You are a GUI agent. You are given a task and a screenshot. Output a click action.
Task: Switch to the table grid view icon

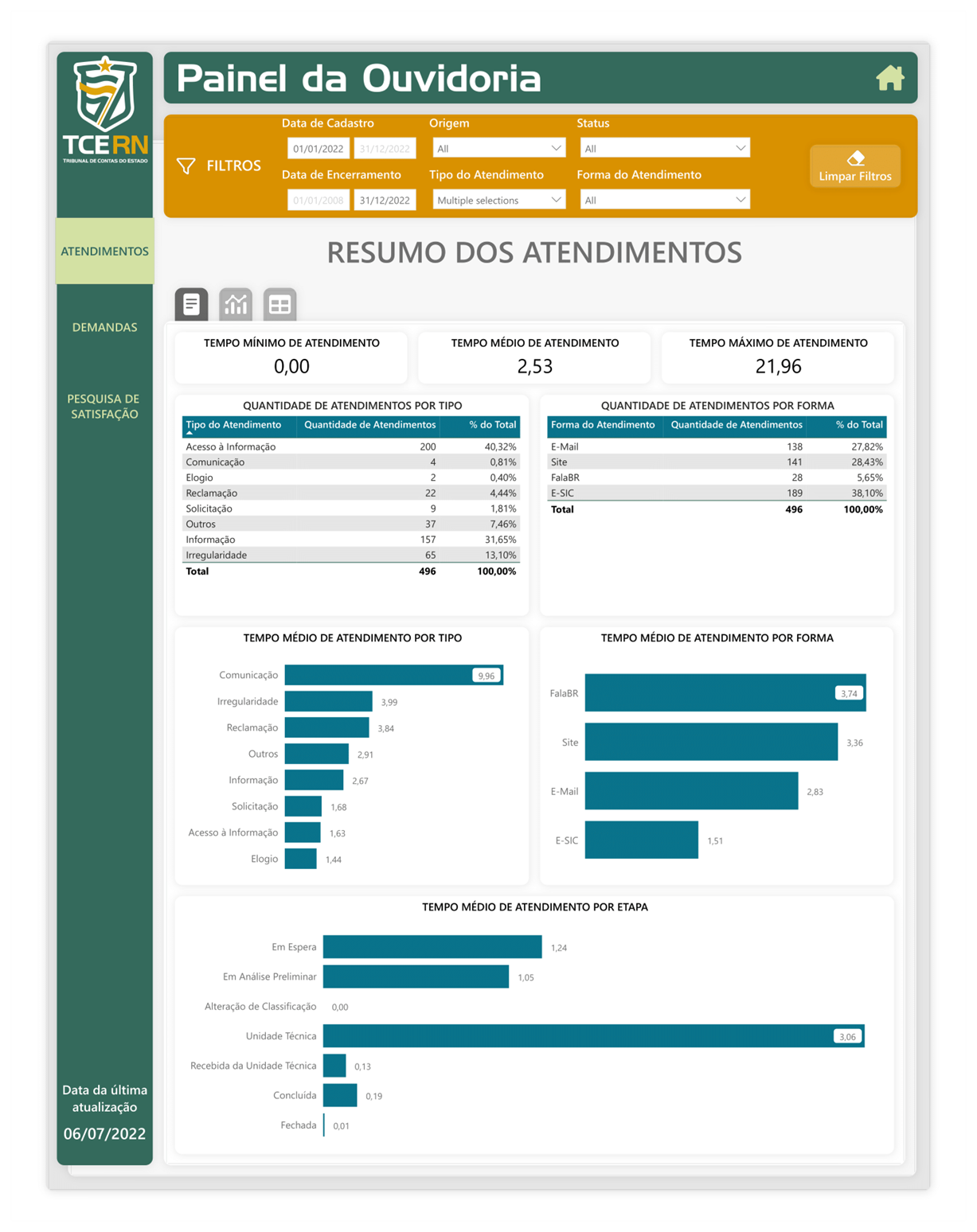point(279,304)
